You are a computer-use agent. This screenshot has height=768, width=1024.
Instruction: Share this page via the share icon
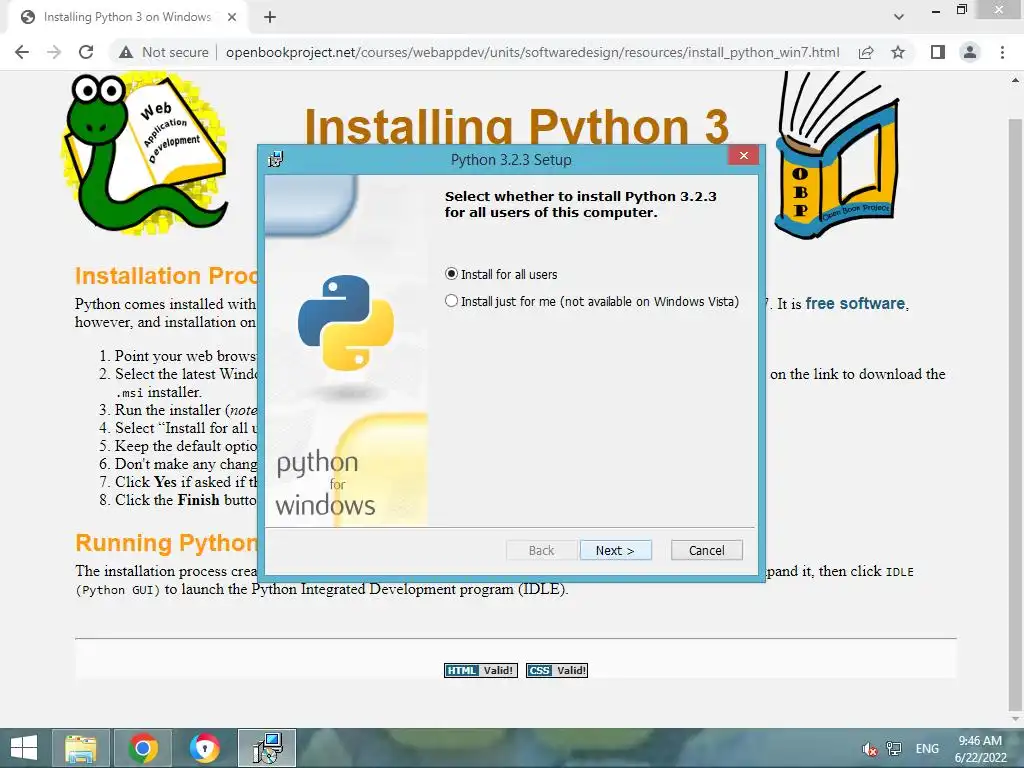pos(866,52)
